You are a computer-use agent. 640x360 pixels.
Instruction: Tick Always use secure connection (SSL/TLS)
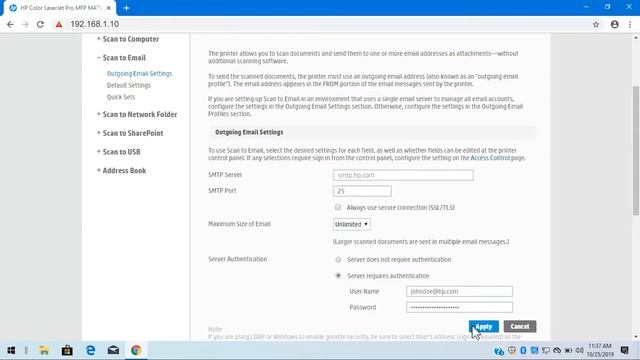point(338,207)
